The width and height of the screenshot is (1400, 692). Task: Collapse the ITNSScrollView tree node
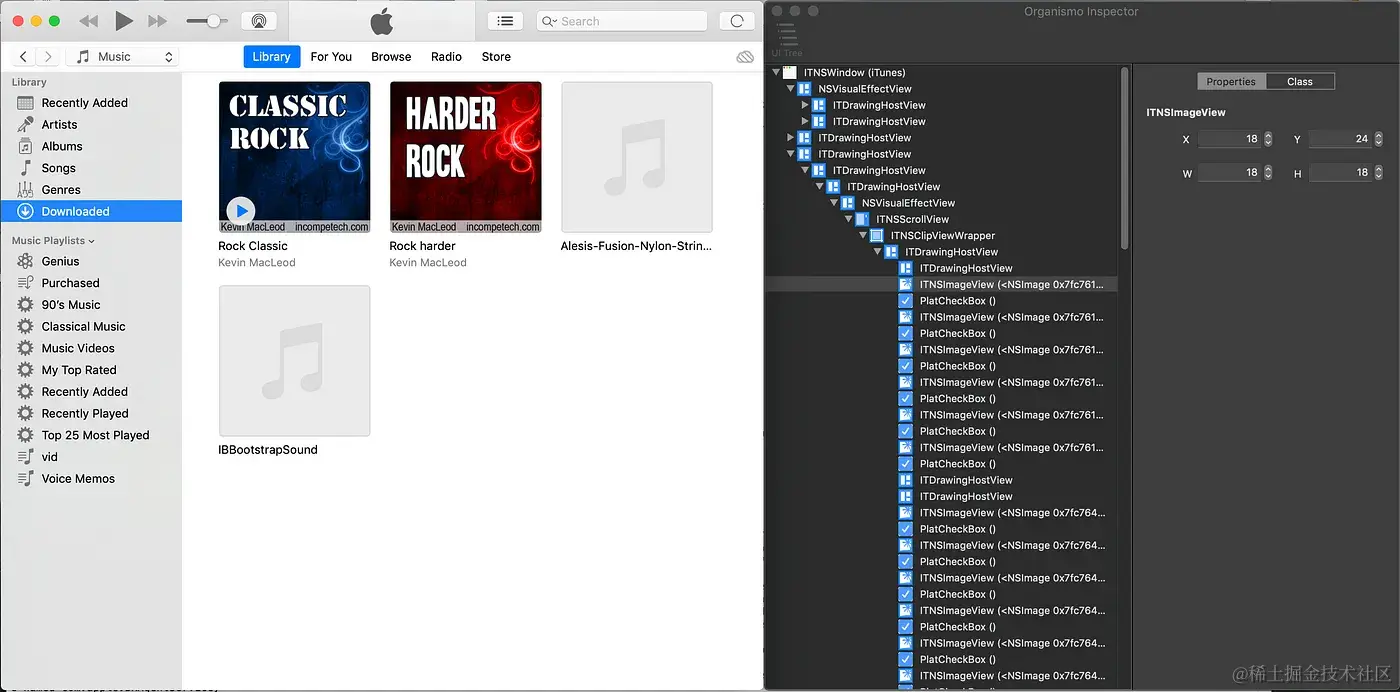[x=848, y=219]
